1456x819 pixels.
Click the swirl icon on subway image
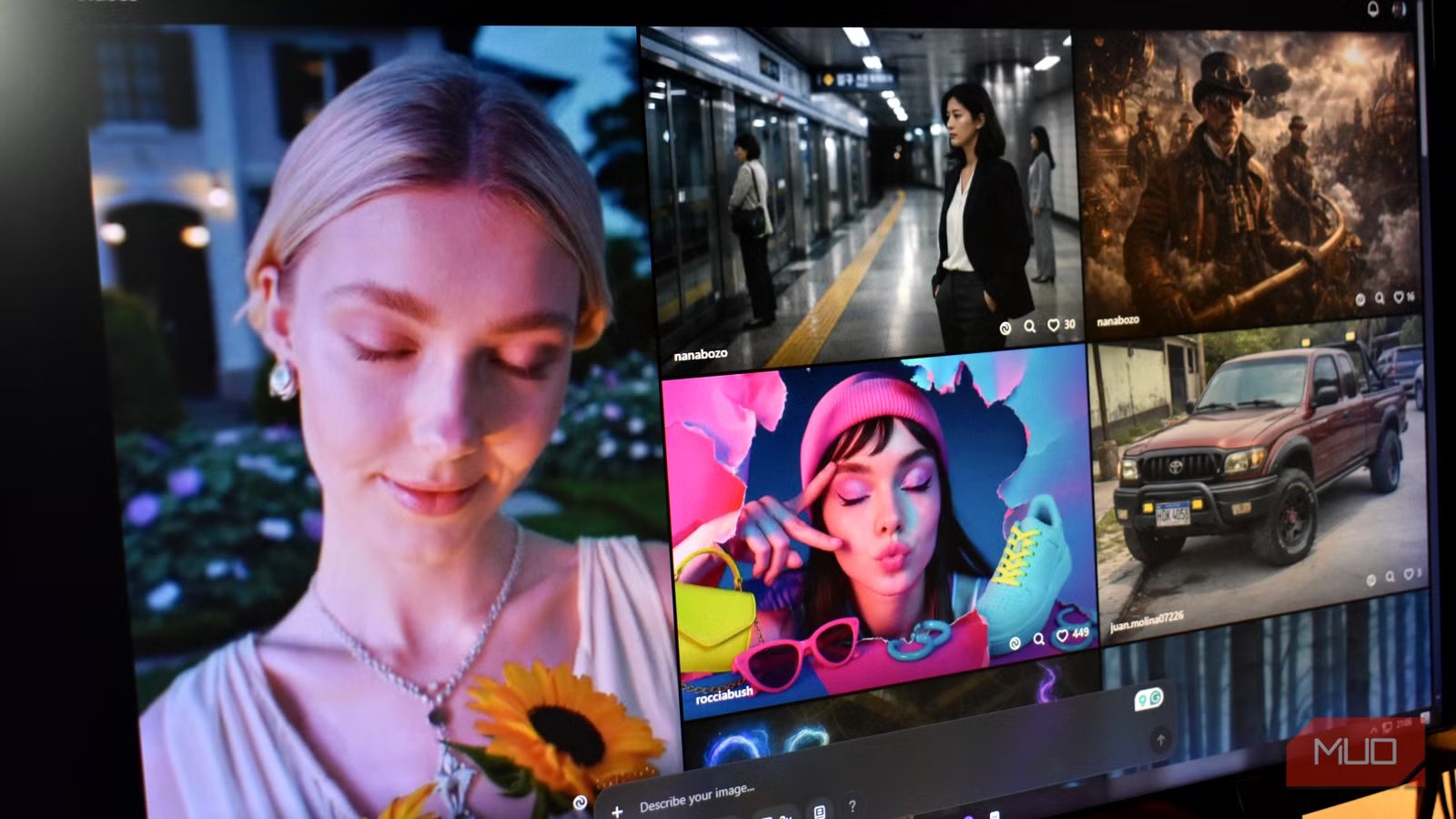click(x=1006, y=329)
